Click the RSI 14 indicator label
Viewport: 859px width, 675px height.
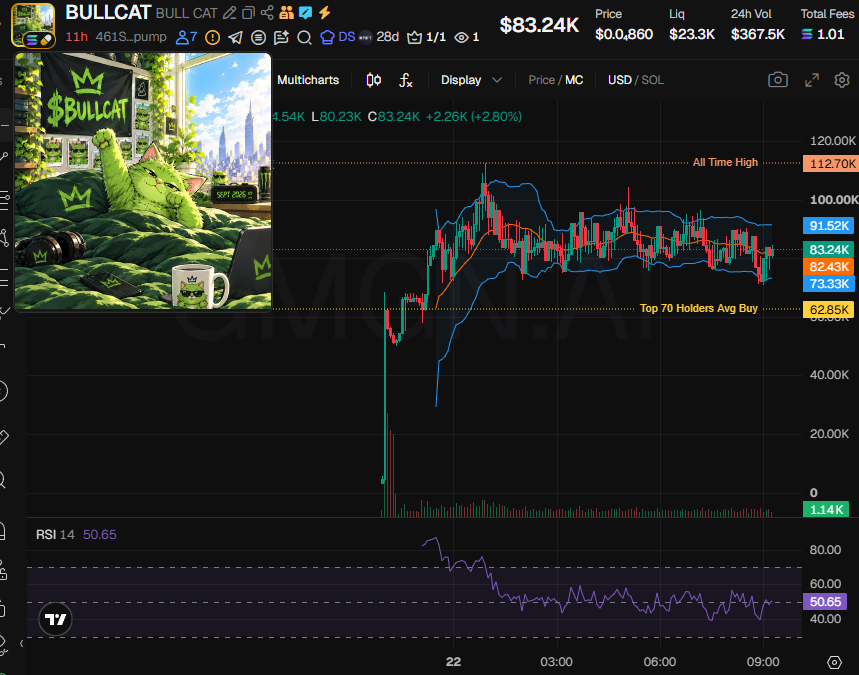point(55,535)
